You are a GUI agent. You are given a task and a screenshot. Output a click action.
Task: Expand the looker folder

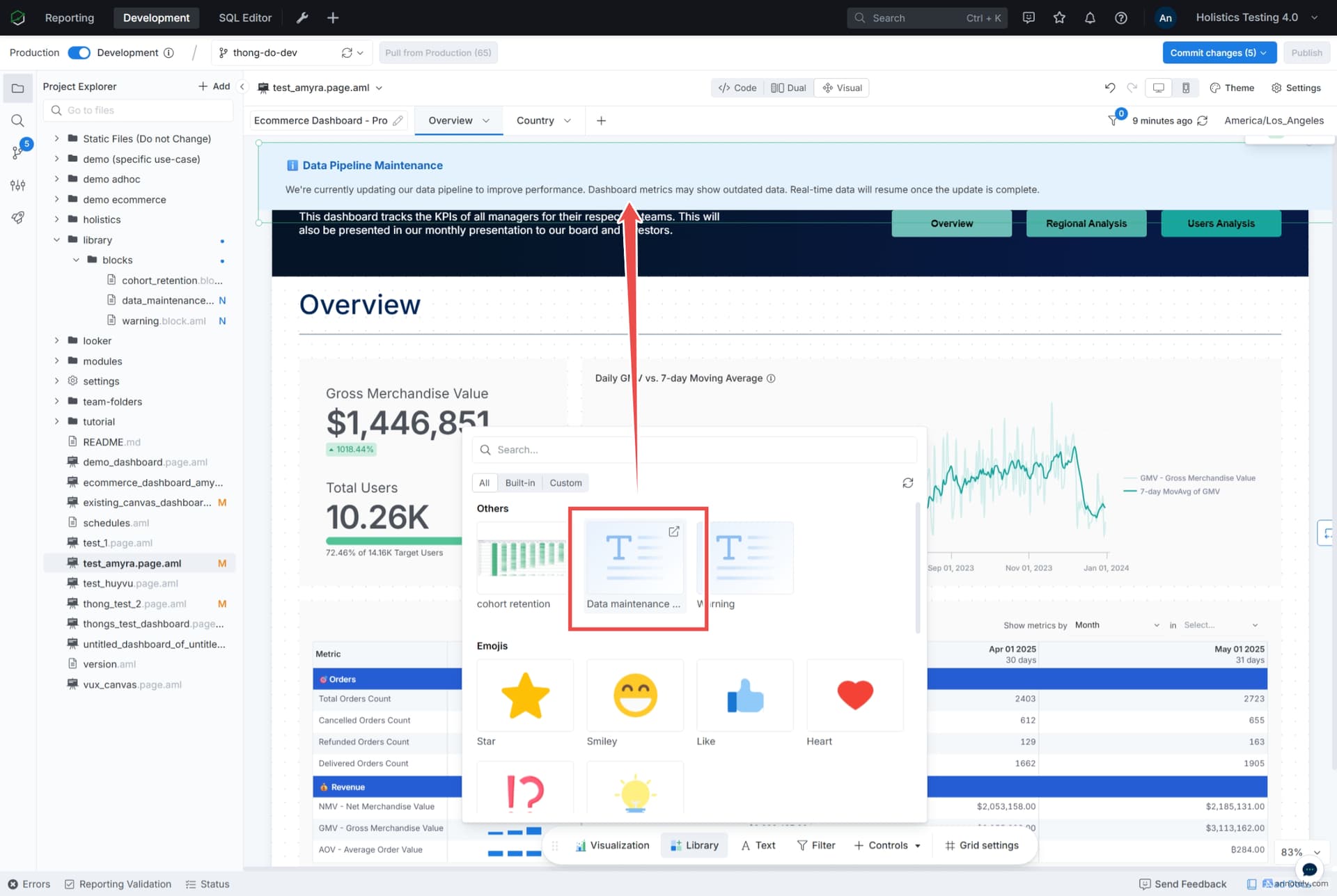tap(57, 340)
